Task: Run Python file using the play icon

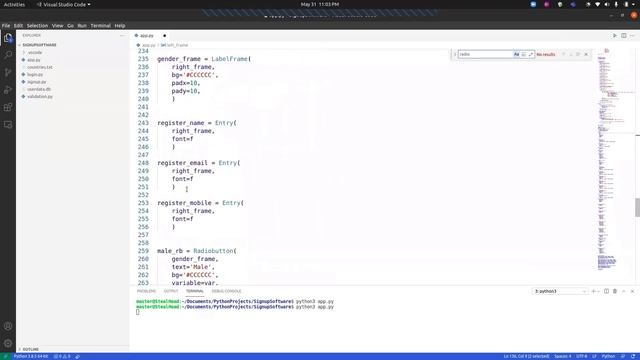Action: [x=615, y=36]
